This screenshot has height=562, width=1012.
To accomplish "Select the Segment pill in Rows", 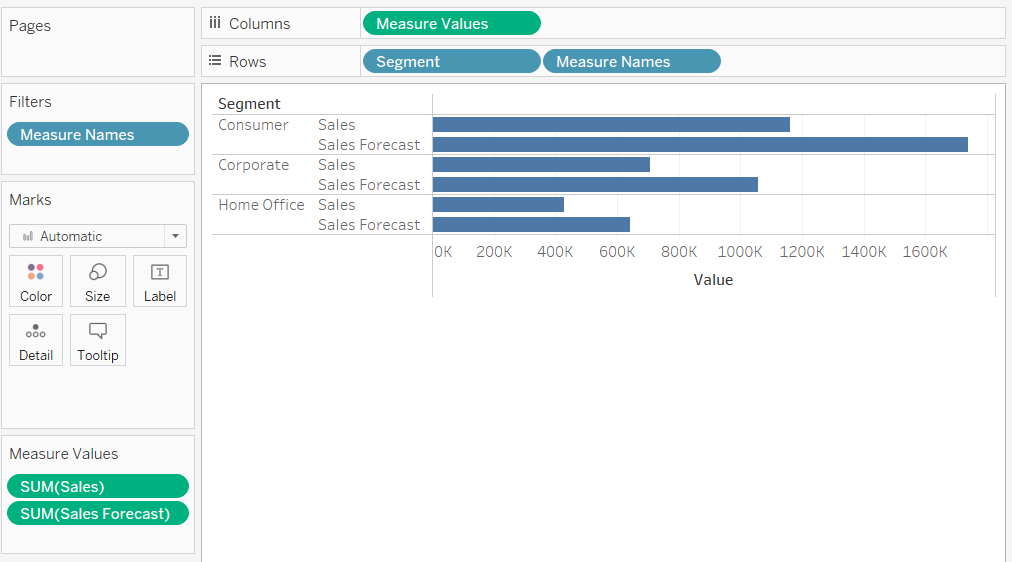I will click(451, 61).
